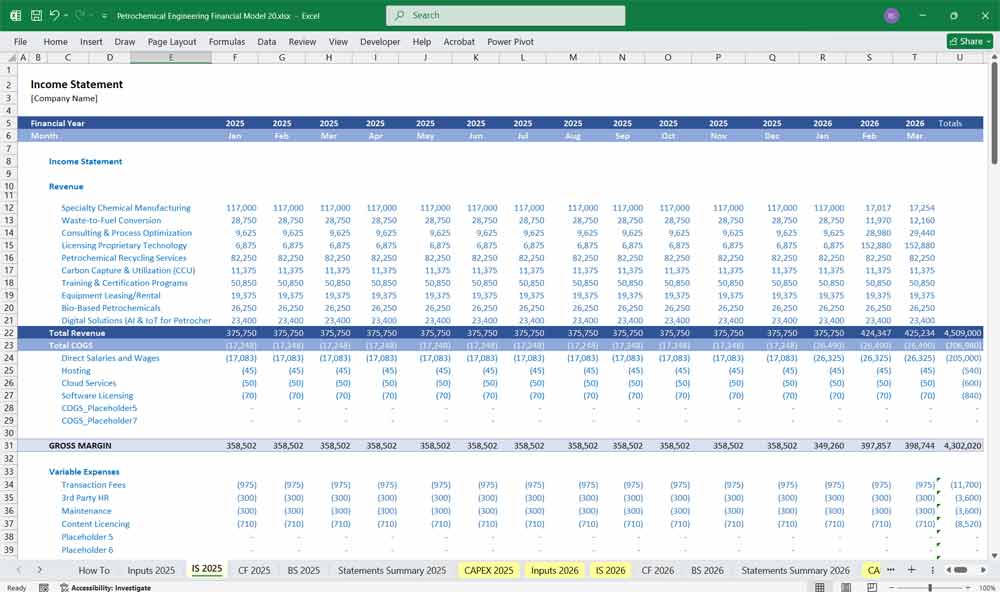Screen dimensions: 1000x592
Task: Open the Excel application control icon
Action: (x=15, y=15)
